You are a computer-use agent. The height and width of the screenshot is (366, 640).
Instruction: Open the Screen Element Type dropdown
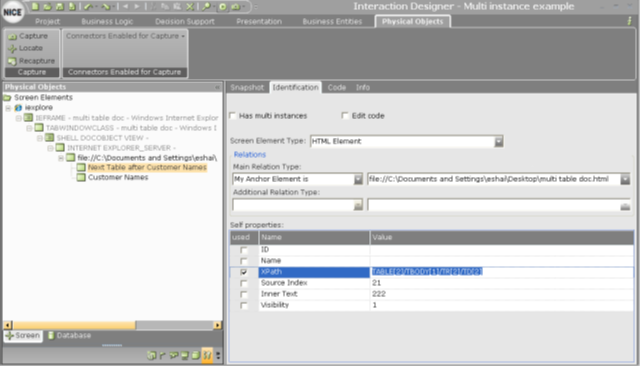coord(498,142)
